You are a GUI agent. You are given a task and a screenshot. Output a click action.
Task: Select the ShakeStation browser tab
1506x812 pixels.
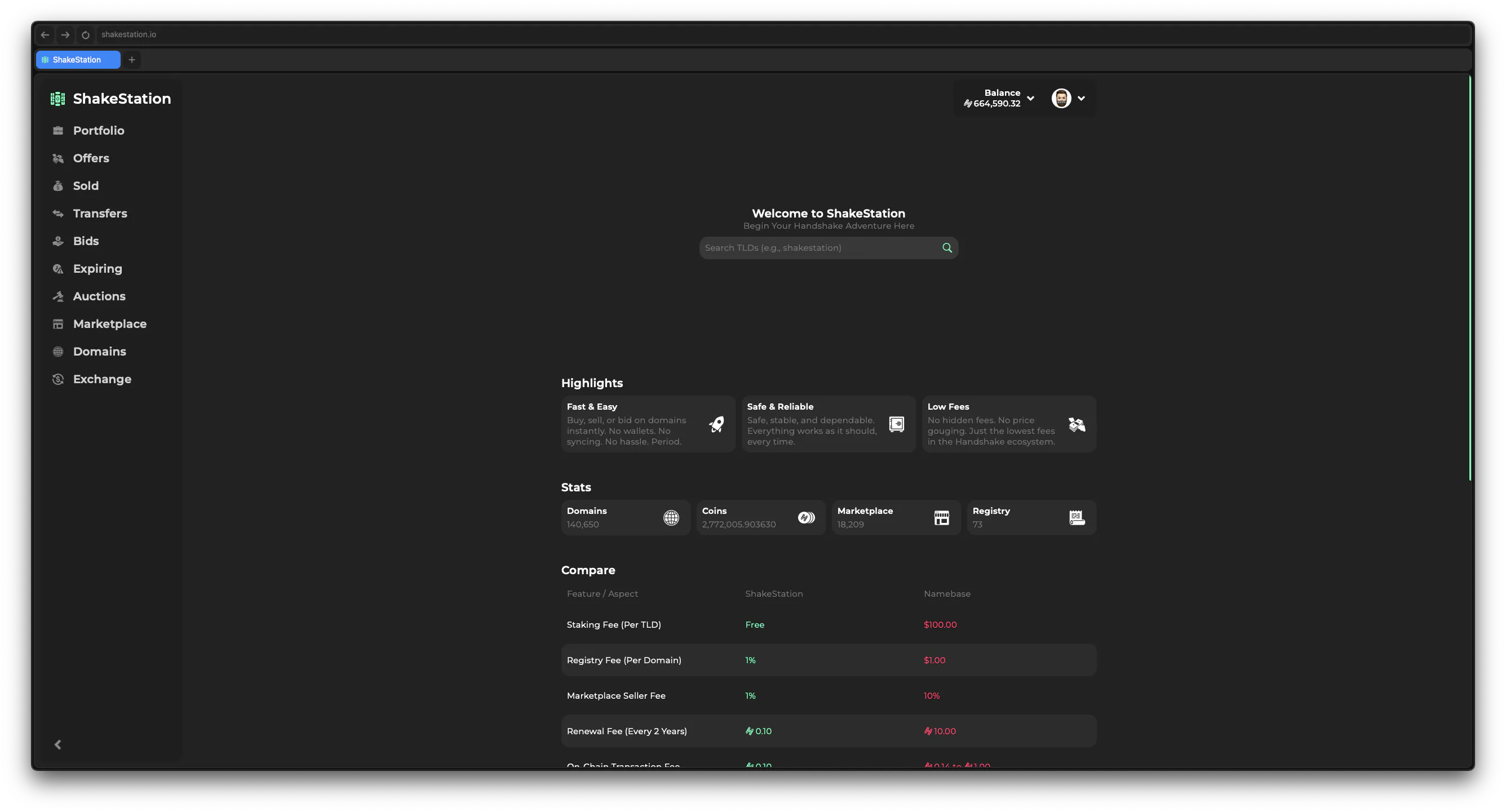tap(78, 60)
